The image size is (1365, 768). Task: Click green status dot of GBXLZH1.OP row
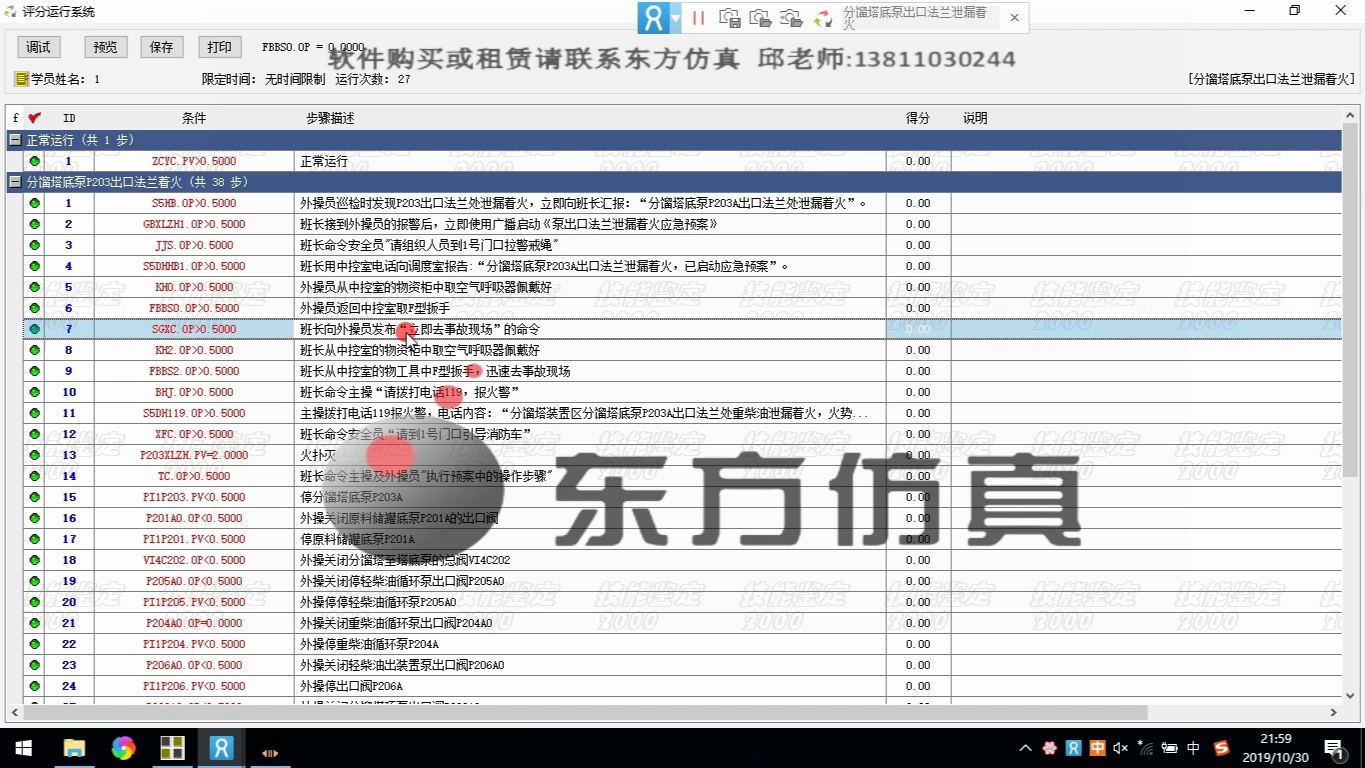pyautogui.click(x=34, y=224)
